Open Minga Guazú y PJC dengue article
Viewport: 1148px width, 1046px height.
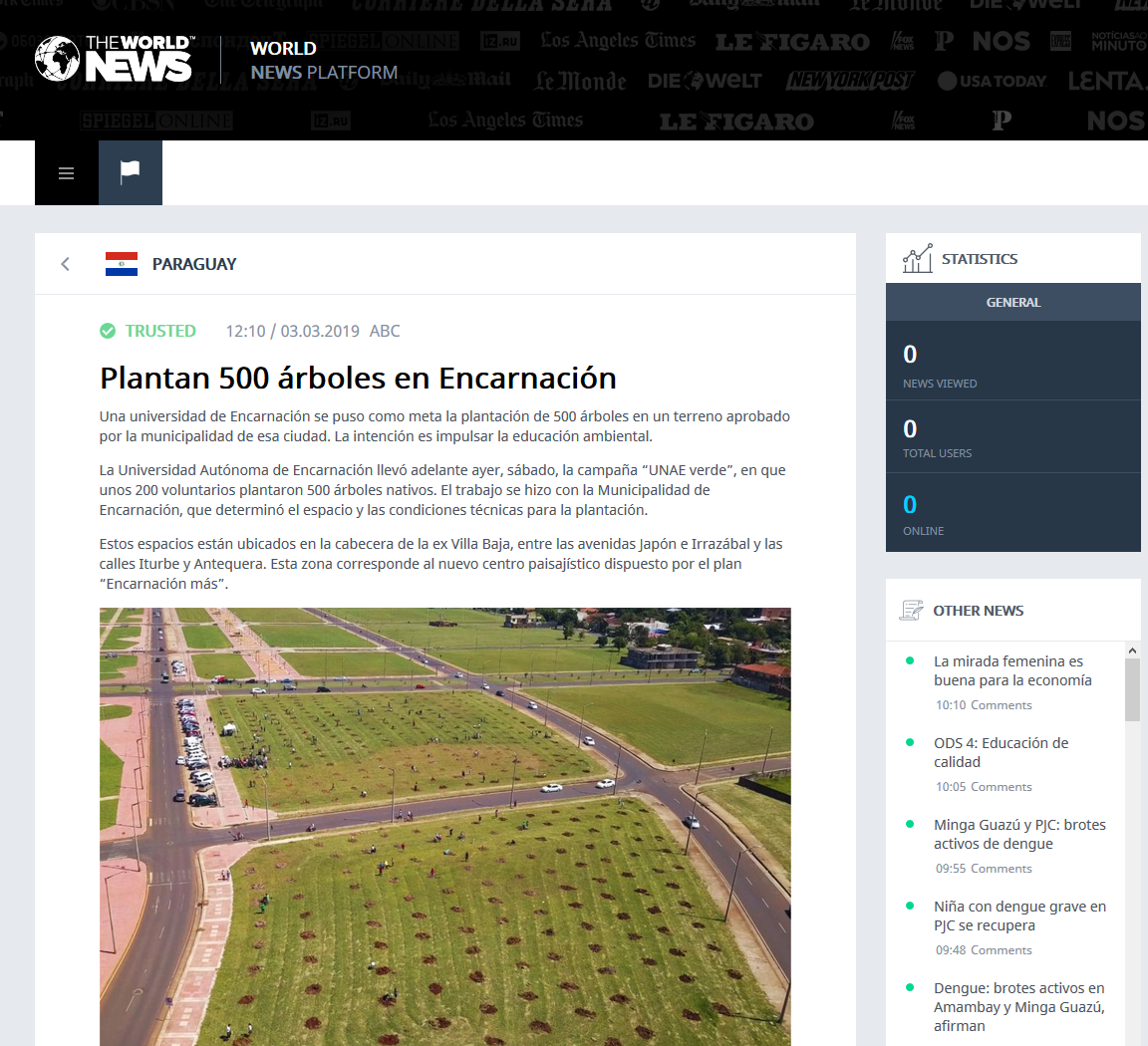1019,834
